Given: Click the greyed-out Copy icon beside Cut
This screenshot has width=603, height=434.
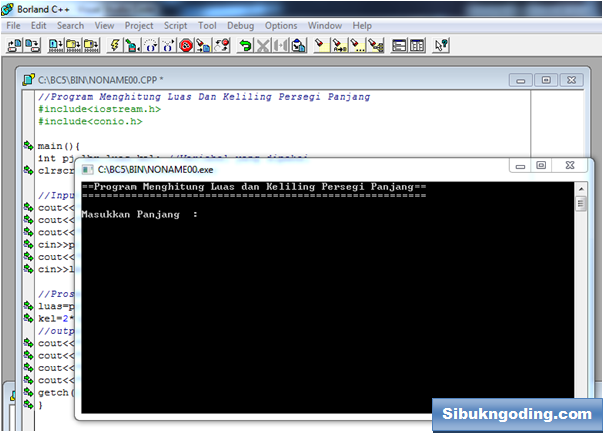Looking at the screenshot, I should click(x=281, y=45).
